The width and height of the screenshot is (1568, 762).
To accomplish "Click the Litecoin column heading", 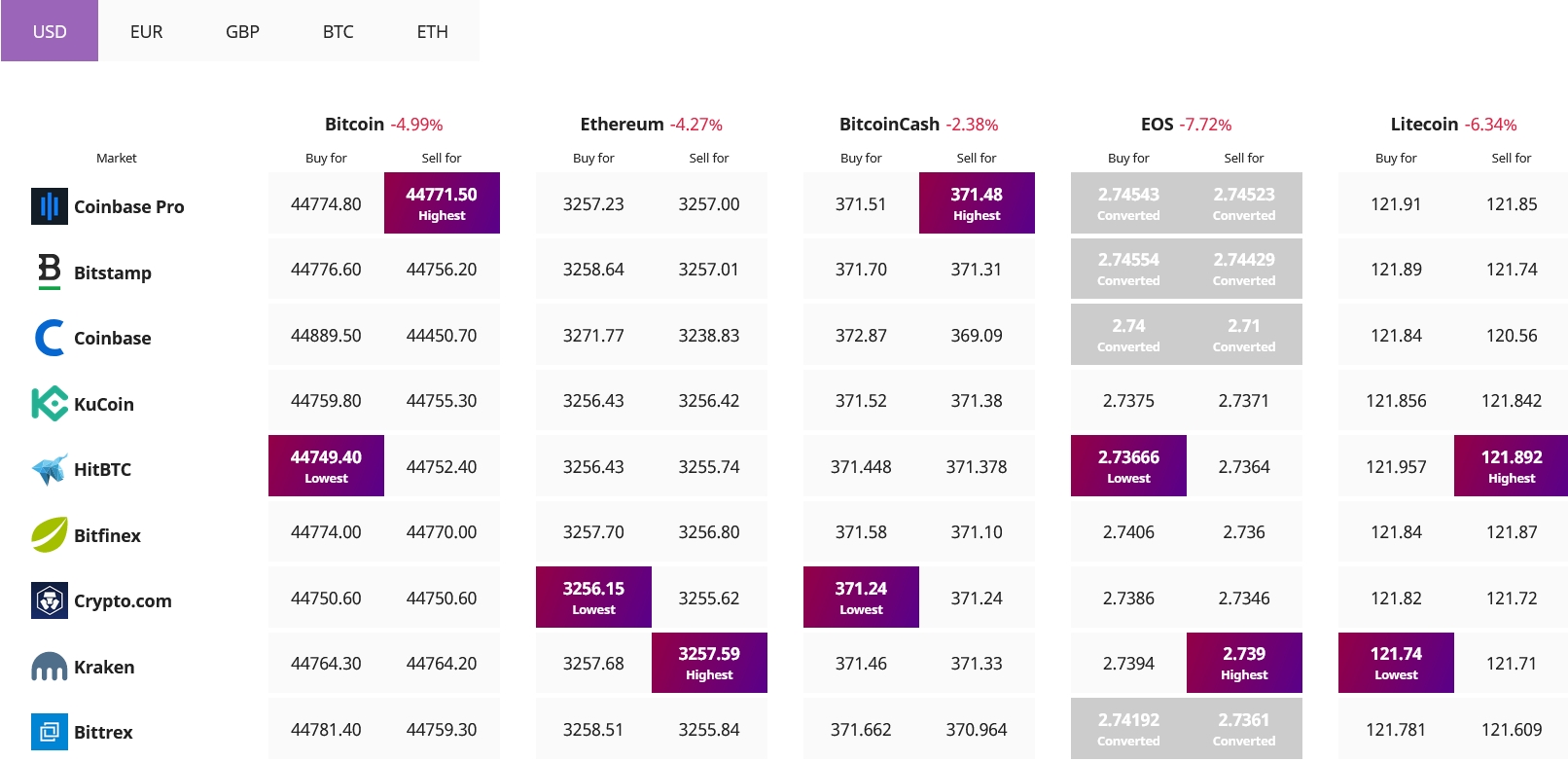I will click(1424, 125).
